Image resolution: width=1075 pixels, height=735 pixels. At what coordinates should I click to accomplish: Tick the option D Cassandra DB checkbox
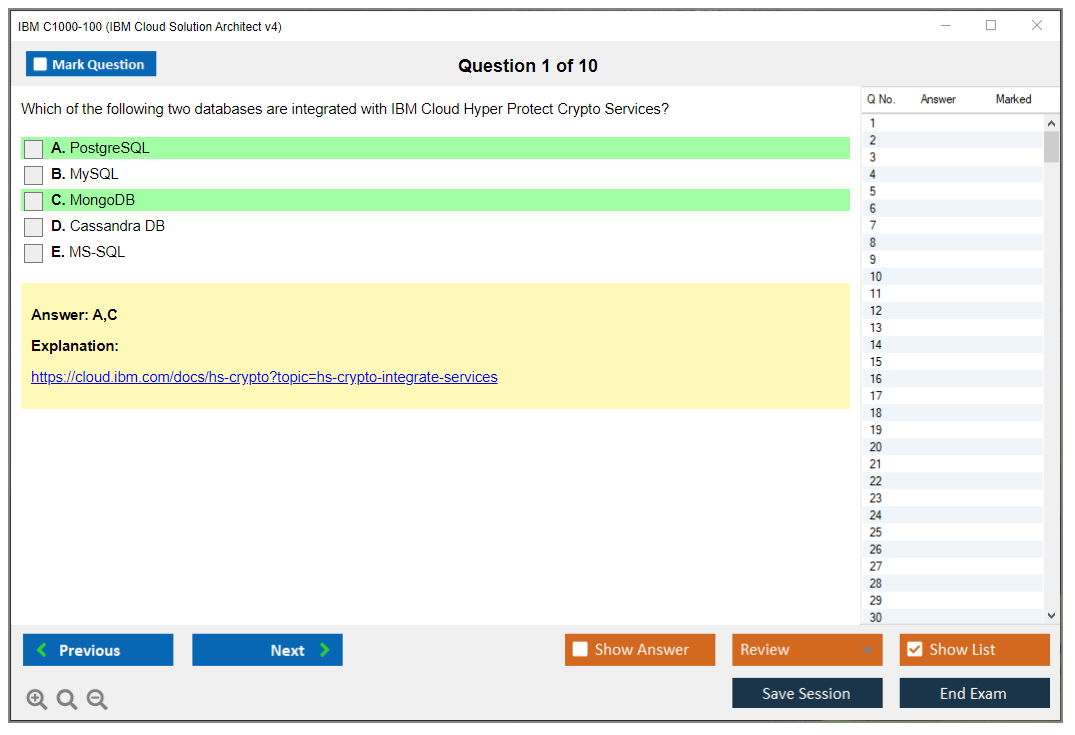click(34, 227)
